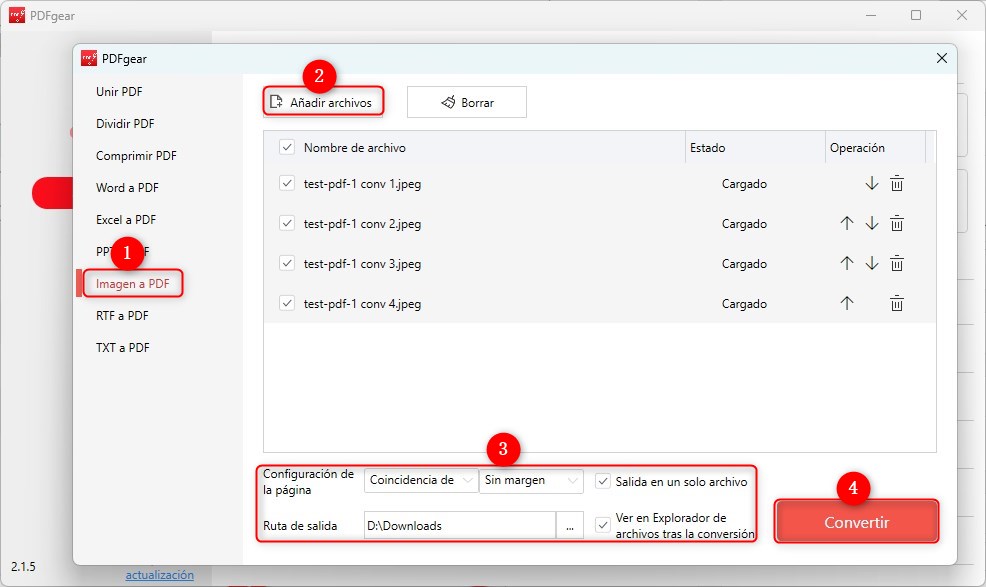Uncheck test-pdf-1 conv 2.jpeg checkbox

coord(287,223)
